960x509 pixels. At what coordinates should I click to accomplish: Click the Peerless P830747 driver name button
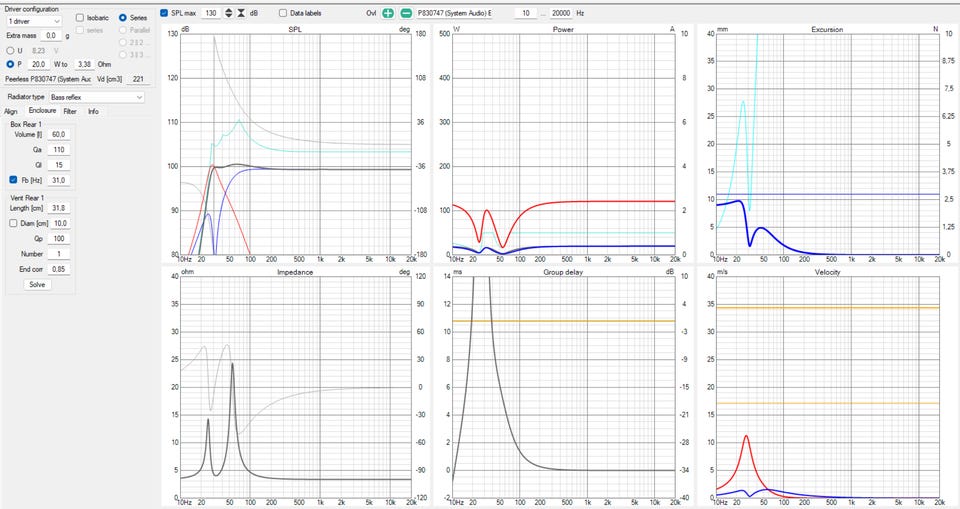(x=48, y=78)
